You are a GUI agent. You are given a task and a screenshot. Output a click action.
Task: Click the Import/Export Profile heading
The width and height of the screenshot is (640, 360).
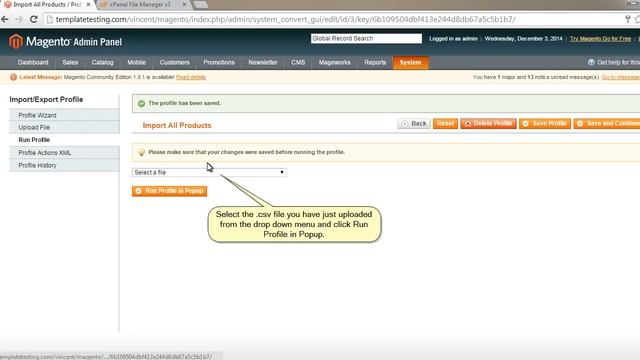click(46, 99)
